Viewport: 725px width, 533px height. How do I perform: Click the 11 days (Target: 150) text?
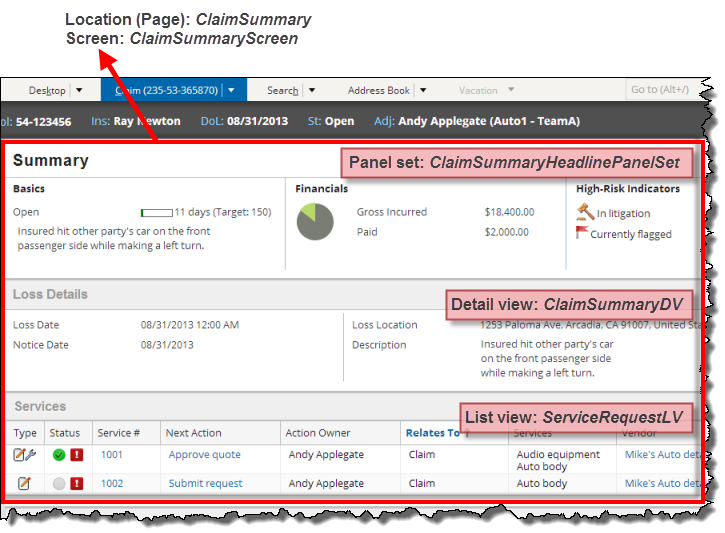(x=223, y=212)
